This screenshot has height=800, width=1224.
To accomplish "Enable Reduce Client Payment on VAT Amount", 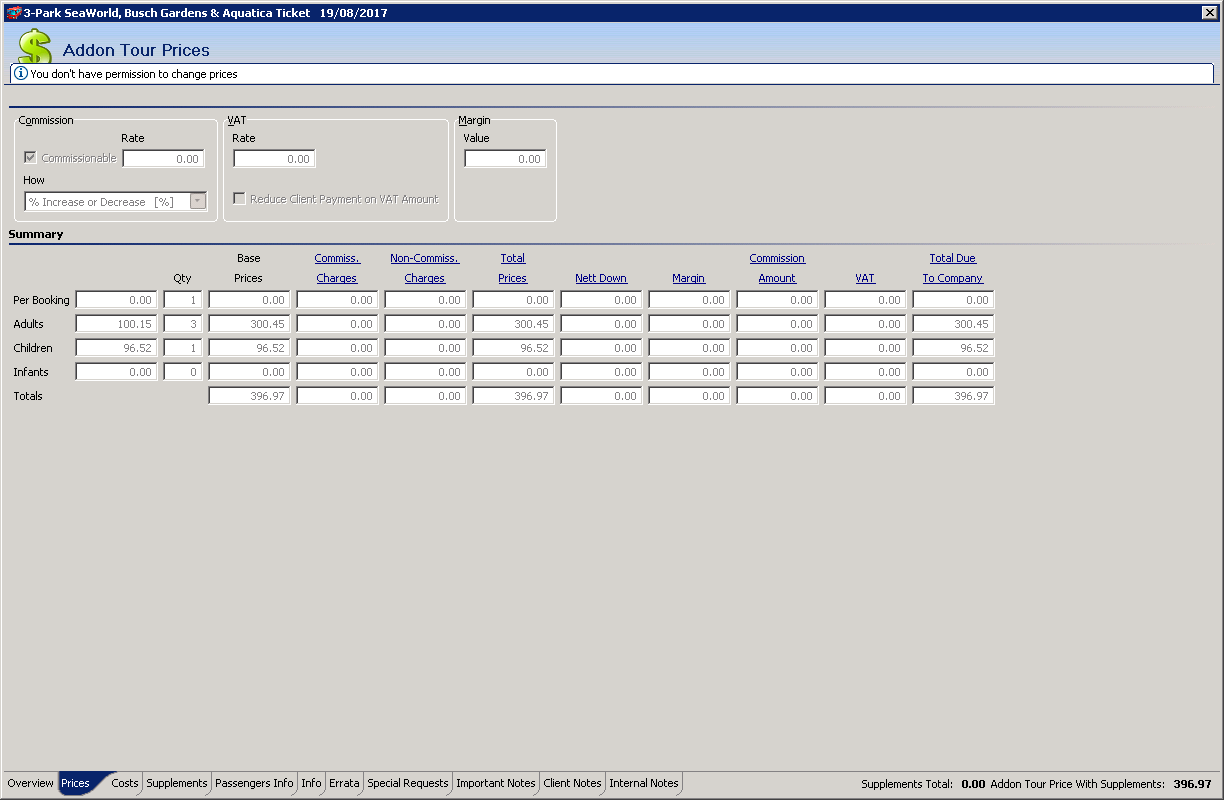I will [x=239, y=199].
